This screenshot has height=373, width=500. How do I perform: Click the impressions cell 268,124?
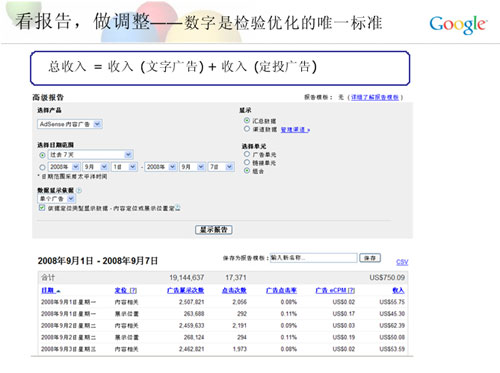pyautogui.click(x=194, y=337)
